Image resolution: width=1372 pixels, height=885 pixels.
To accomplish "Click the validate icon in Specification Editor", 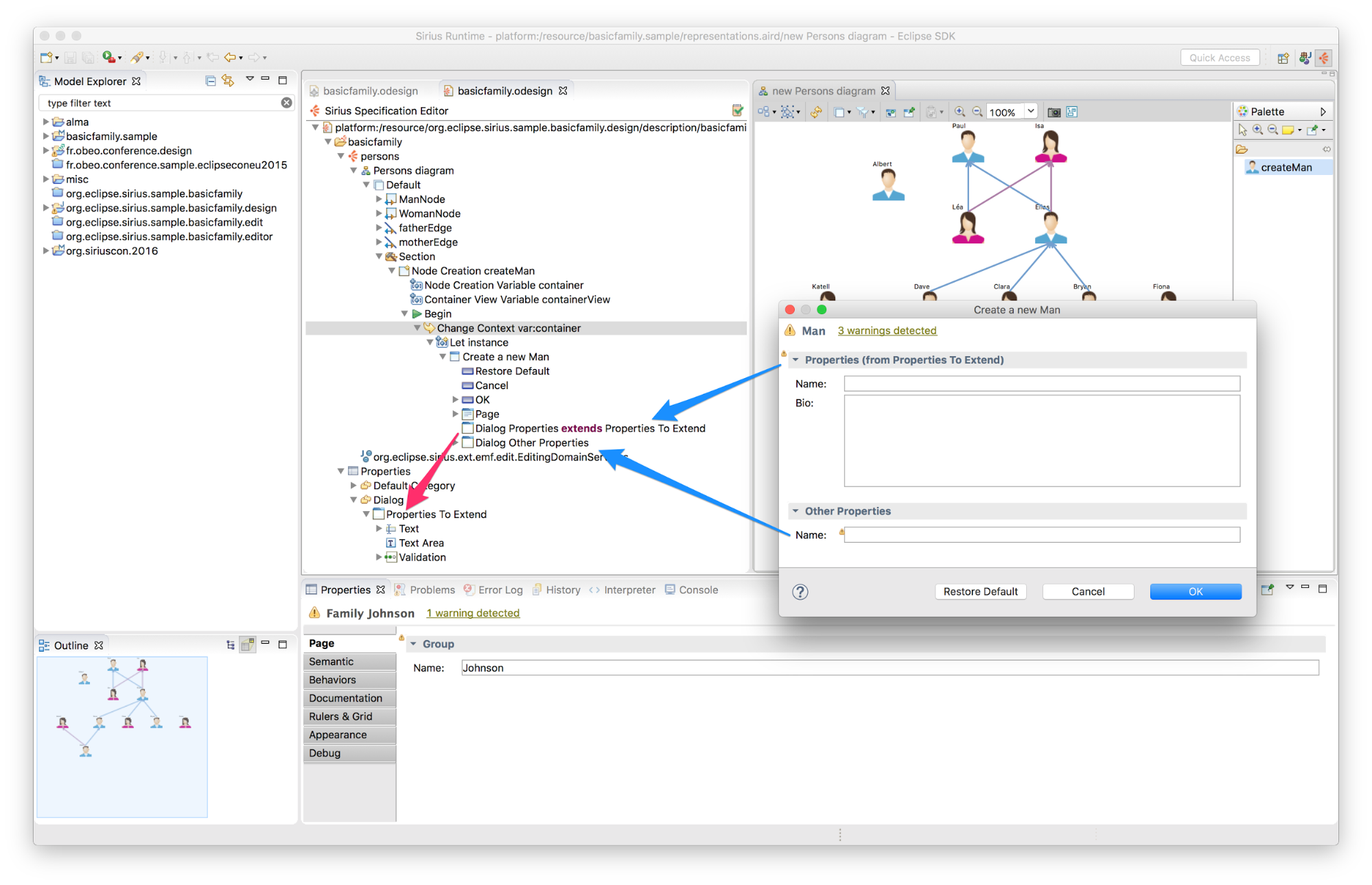I will [x=738, y=110].
